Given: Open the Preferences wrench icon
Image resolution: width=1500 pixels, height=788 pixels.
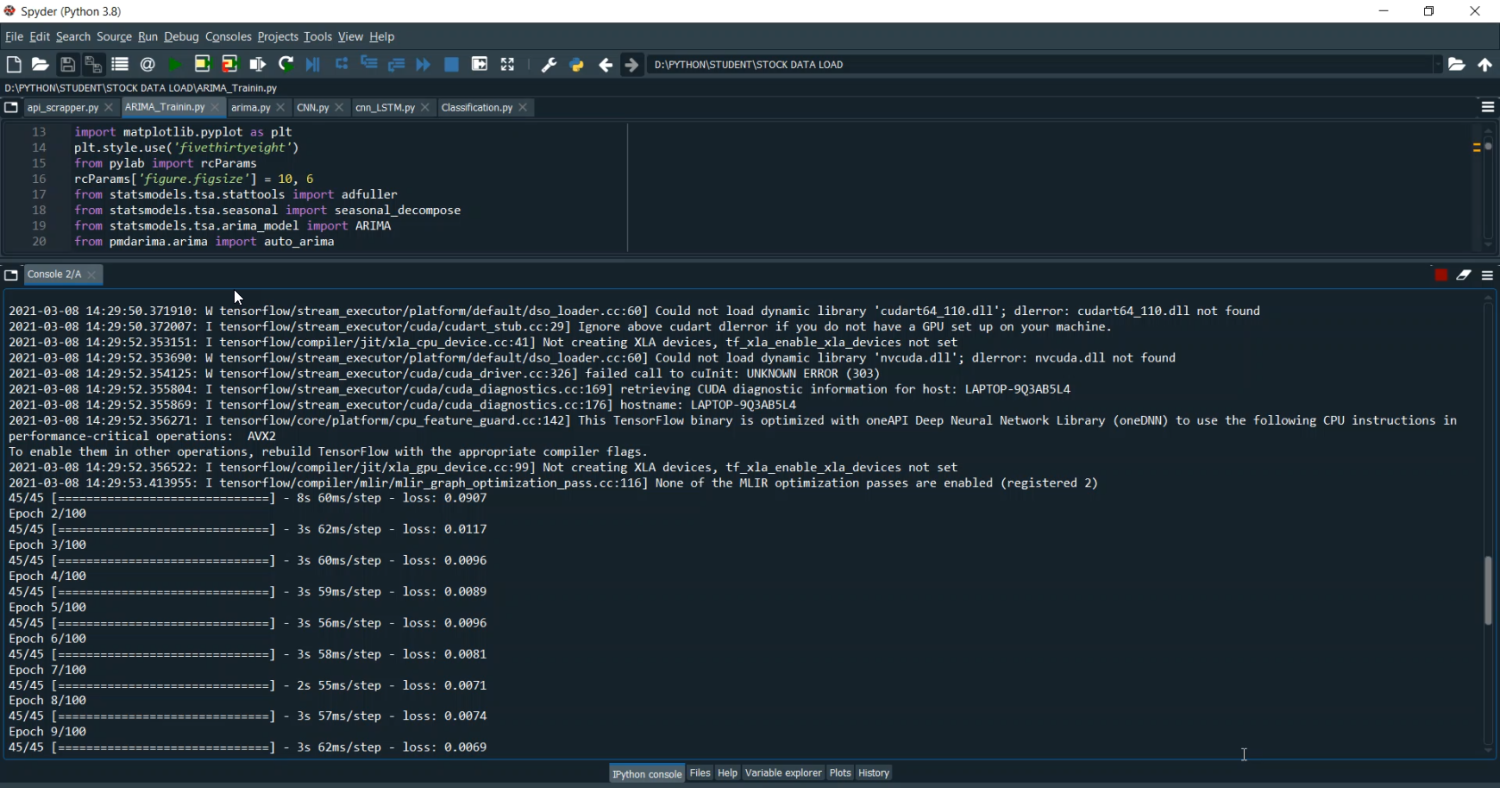Looking at the screenshot, I should [x=548, y=64].
